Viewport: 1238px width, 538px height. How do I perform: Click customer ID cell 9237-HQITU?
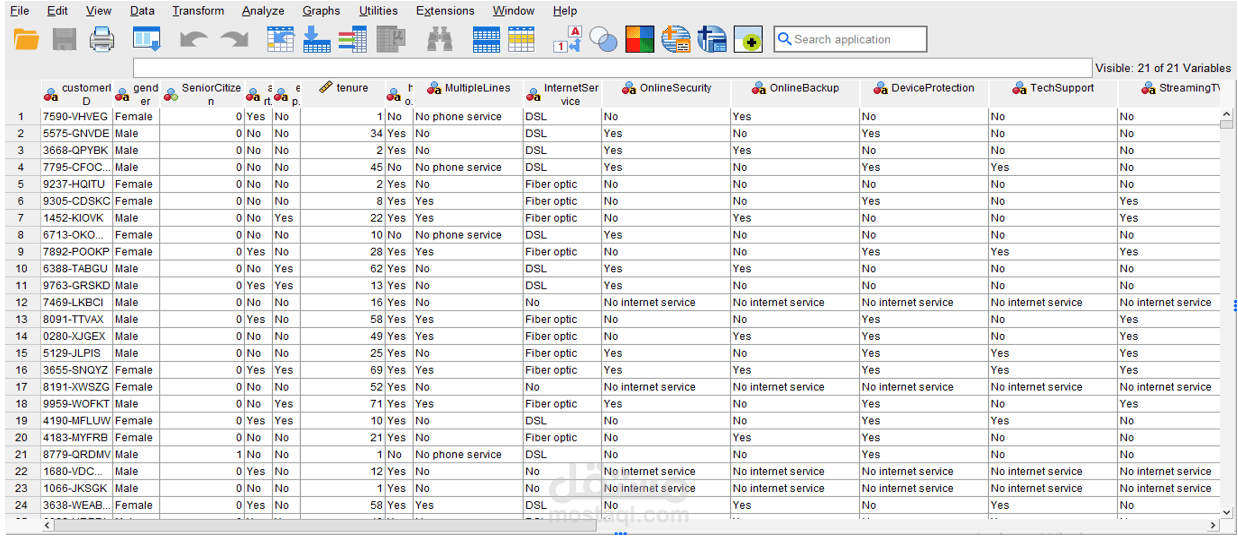pyautogui.click(x=76, y=184)
